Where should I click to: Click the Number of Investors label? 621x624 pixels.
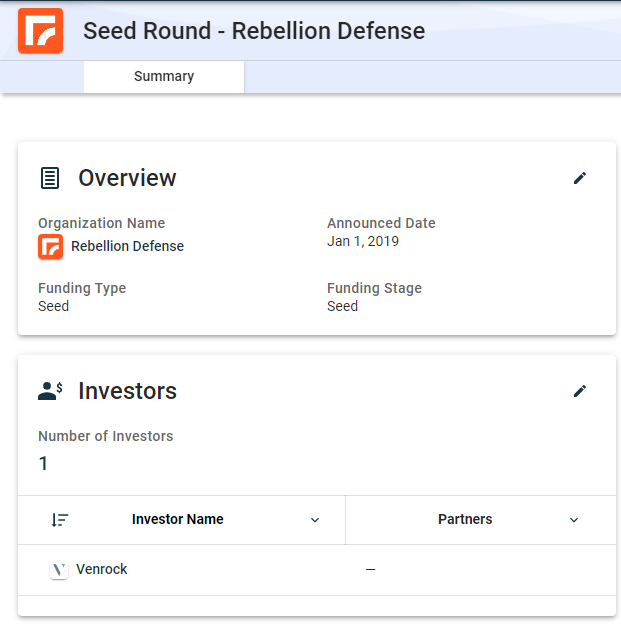(105, 436)
